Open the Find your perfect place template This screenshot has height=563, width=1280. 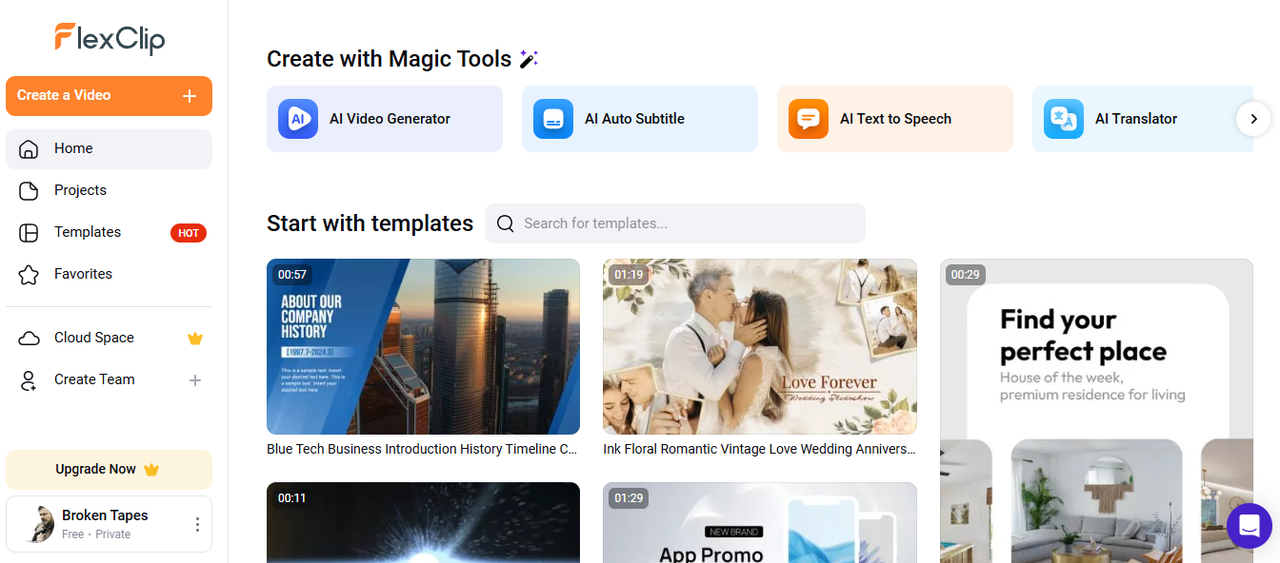[x=1096, y=411]
